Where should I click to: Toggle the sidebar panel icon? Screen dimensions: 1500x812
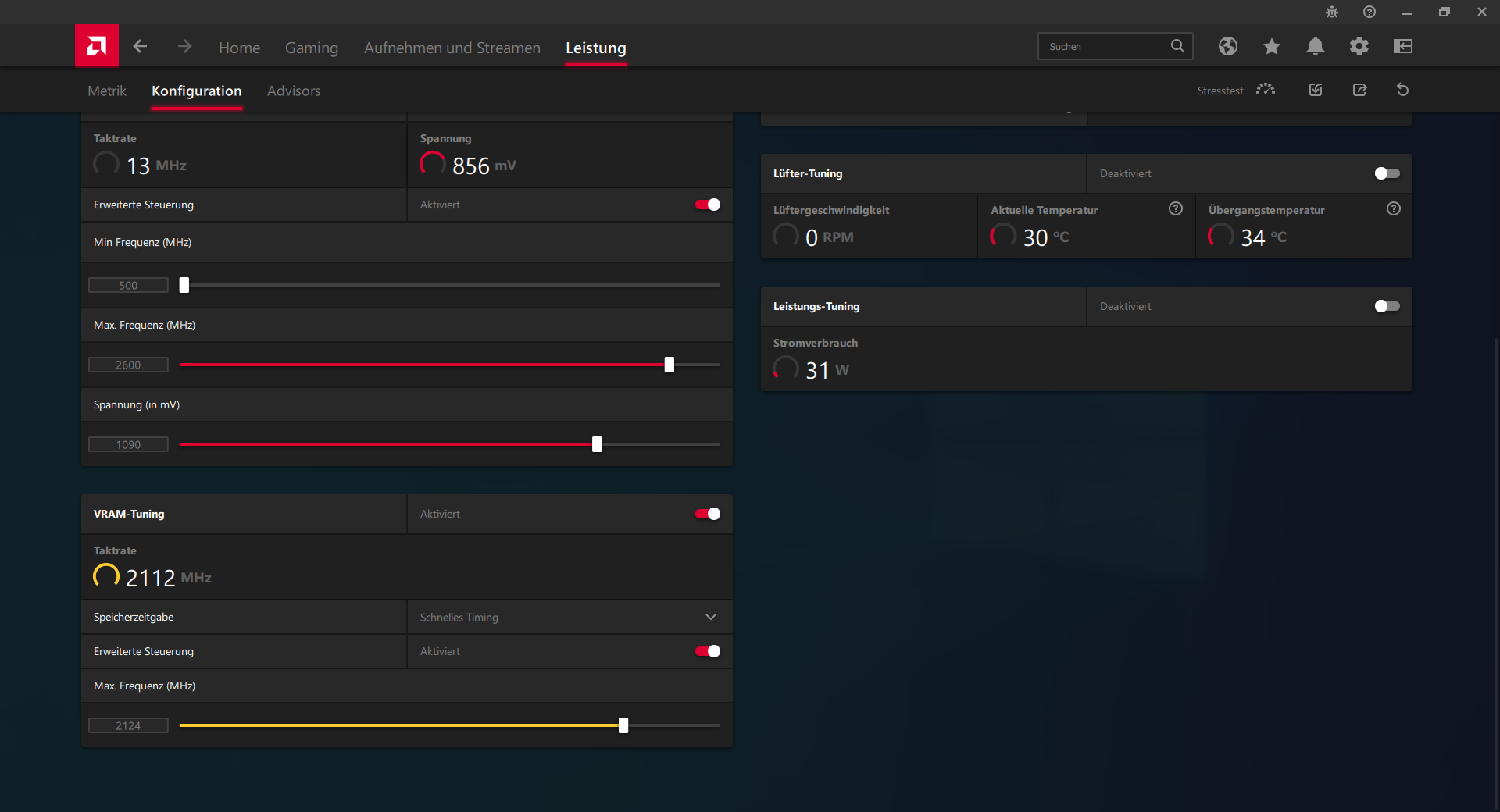click(1403, 46)
